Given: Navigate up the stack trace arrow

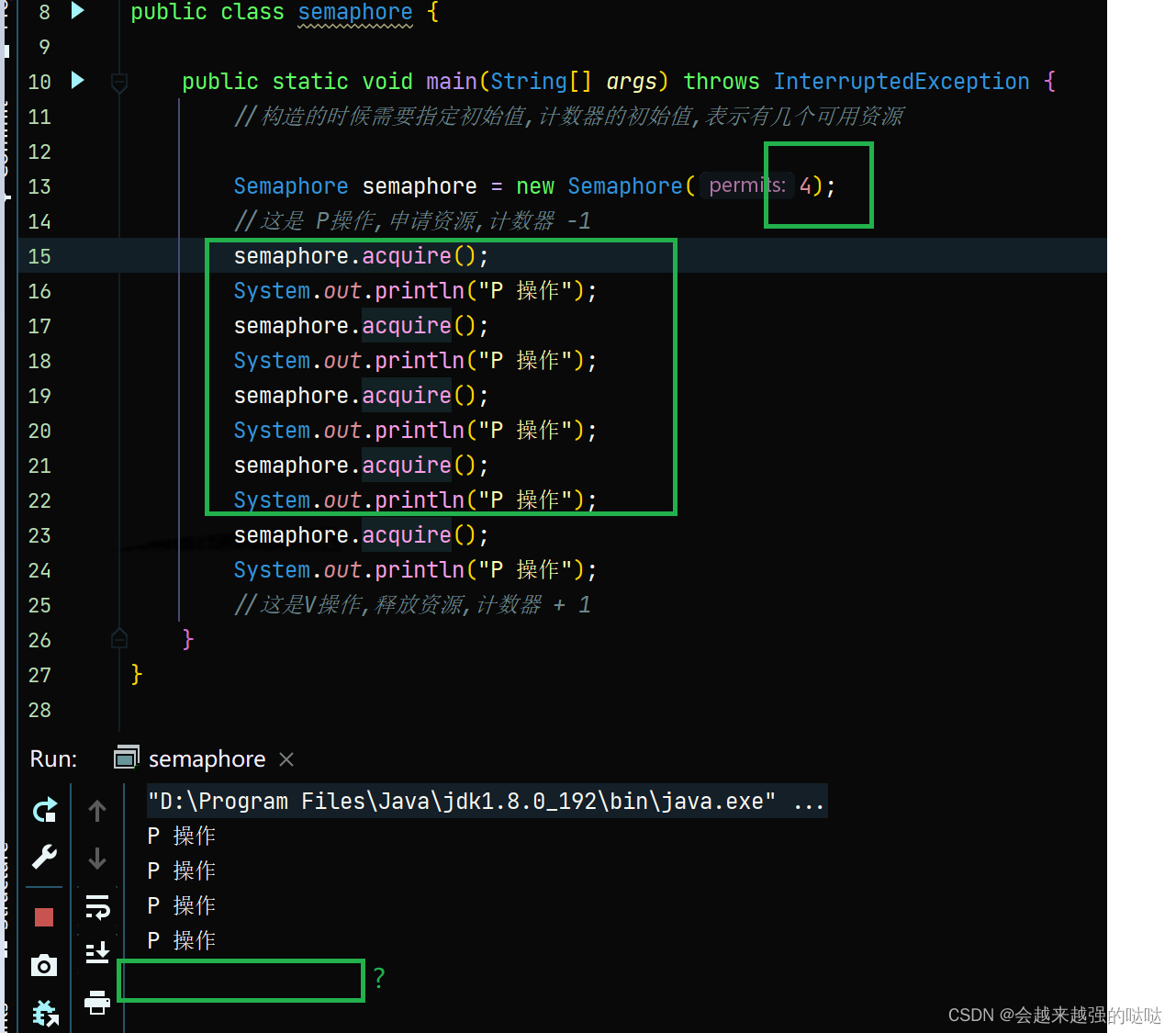Looking at the screenshot, I should point(97,811).
